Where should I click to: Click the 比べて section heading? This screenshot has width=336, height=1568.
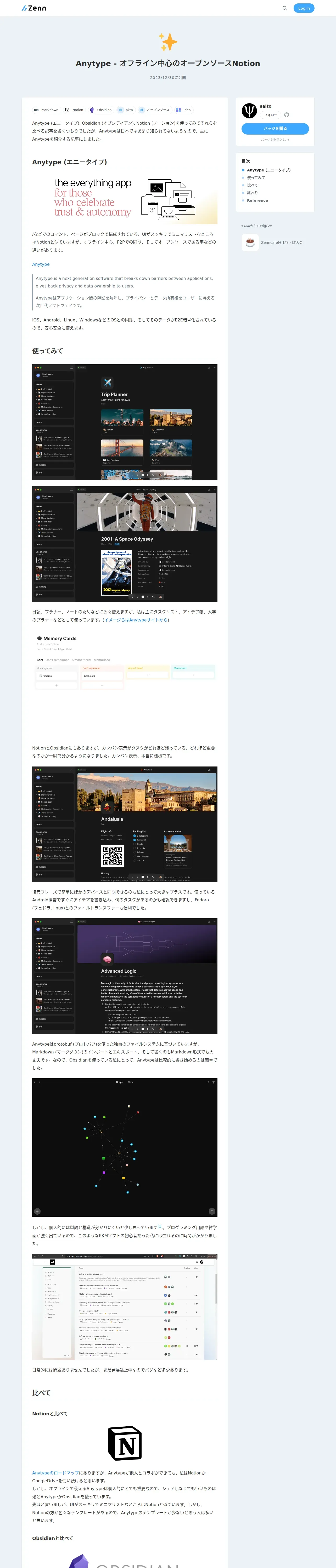tap(41, 1393)
